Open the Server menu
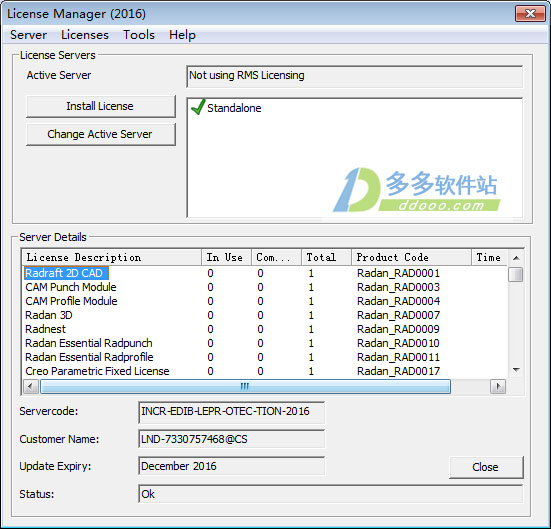 click(28, 35)
